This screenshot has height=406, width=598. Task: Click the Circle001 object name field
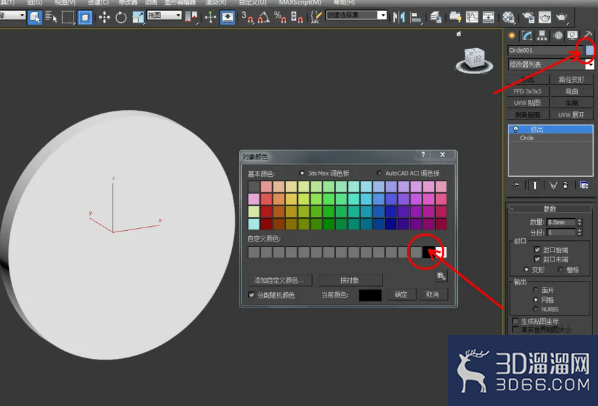(x=545, y=50)
